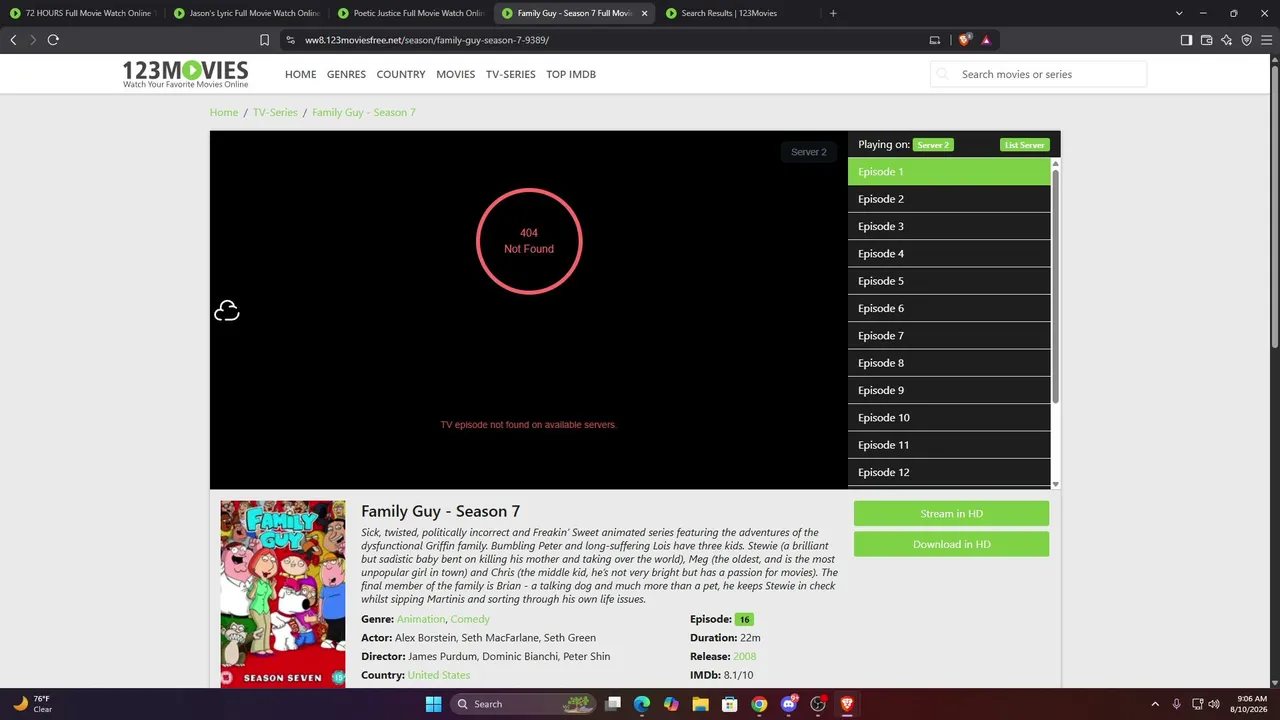
Task: Switch to 72 HOURS Full Movie tab
Action: [x=82, y=13]
